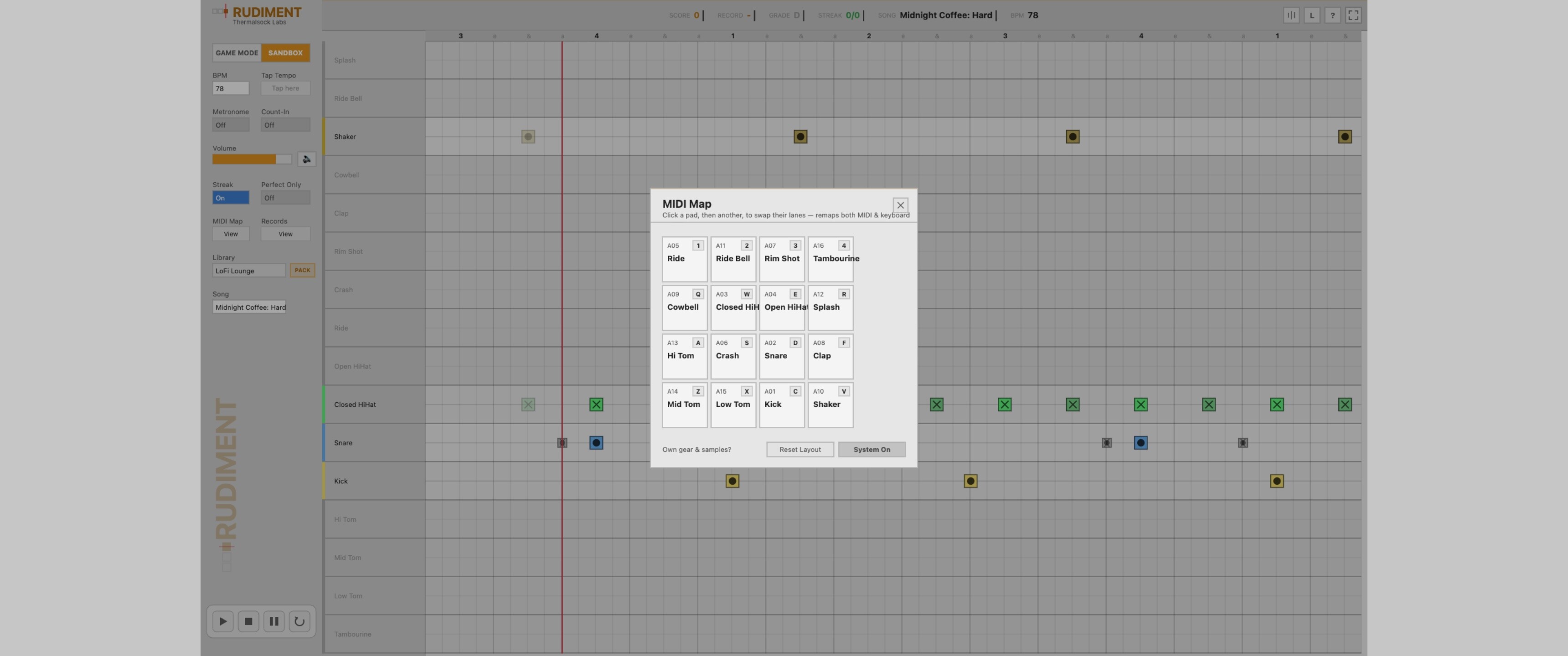Viewport: 1568px width, 656px height.
Task: Switch to SANDBOX tab
Action: click(x=285, y=53)
